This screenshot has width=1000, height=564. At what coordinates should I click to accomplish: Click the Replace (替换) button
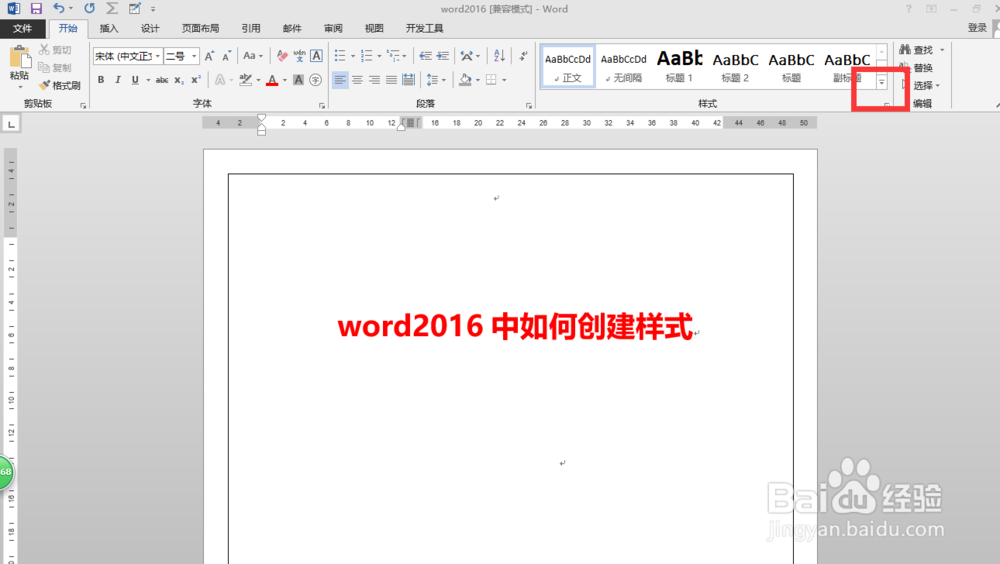[916, 68]
